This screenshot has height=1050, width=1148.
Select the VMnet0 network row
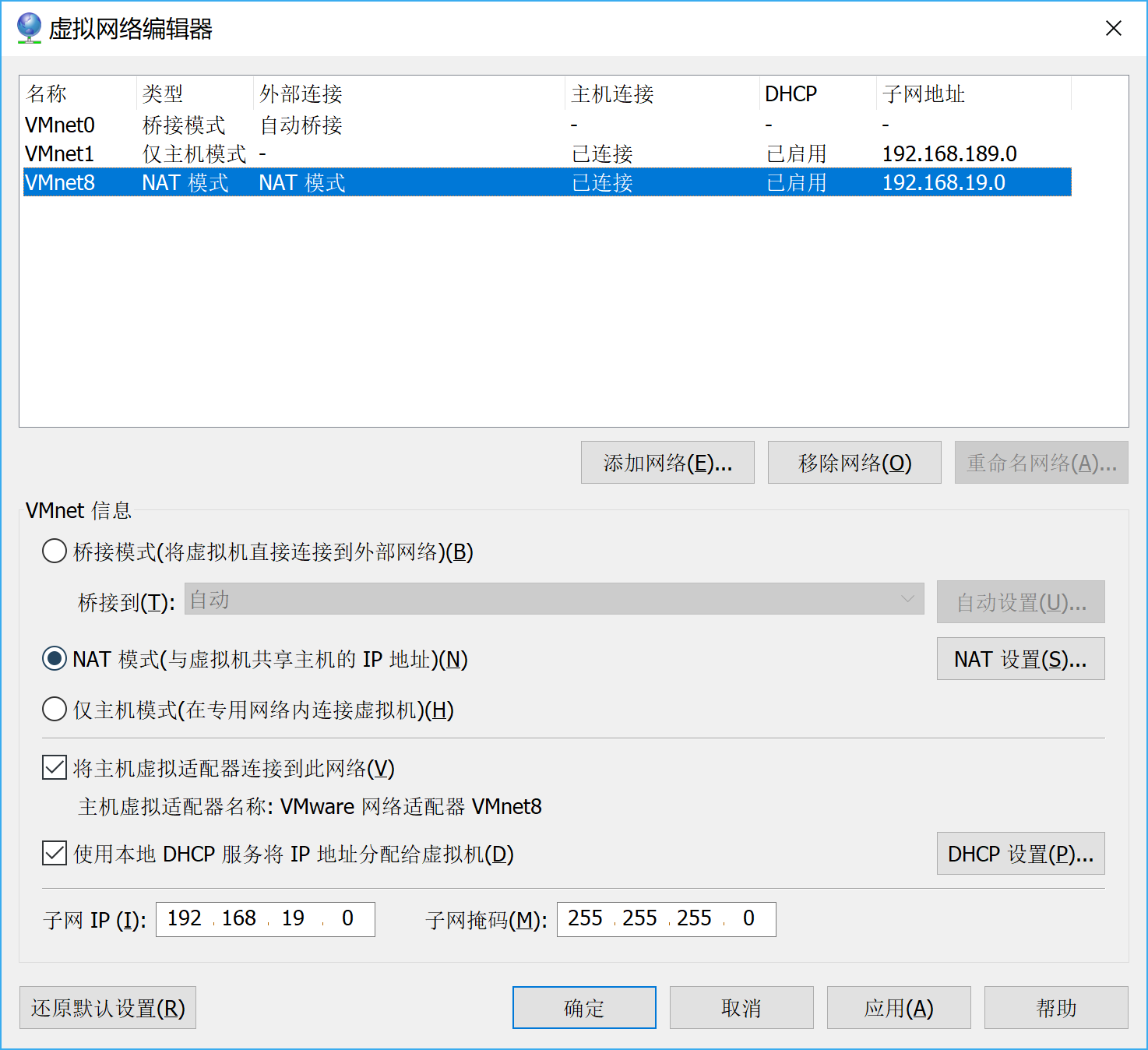pyautogui.click(x=548, y=125)
